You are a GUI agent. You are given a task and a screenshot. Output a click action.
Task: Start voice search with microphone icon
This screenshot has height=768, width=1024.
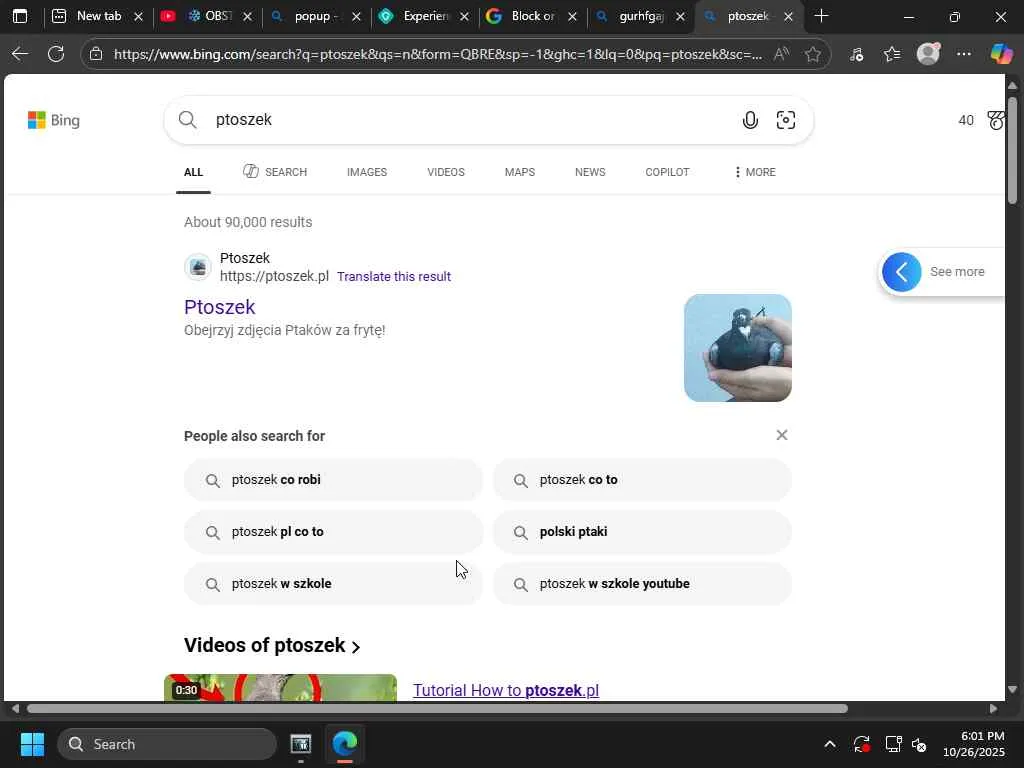tap(750, 120)
